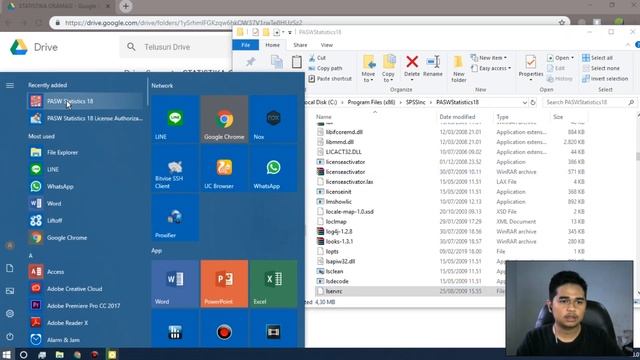Click the LINE tile
Screen dimensions: 640x360
pyautogui.click(x=175, y=119)
